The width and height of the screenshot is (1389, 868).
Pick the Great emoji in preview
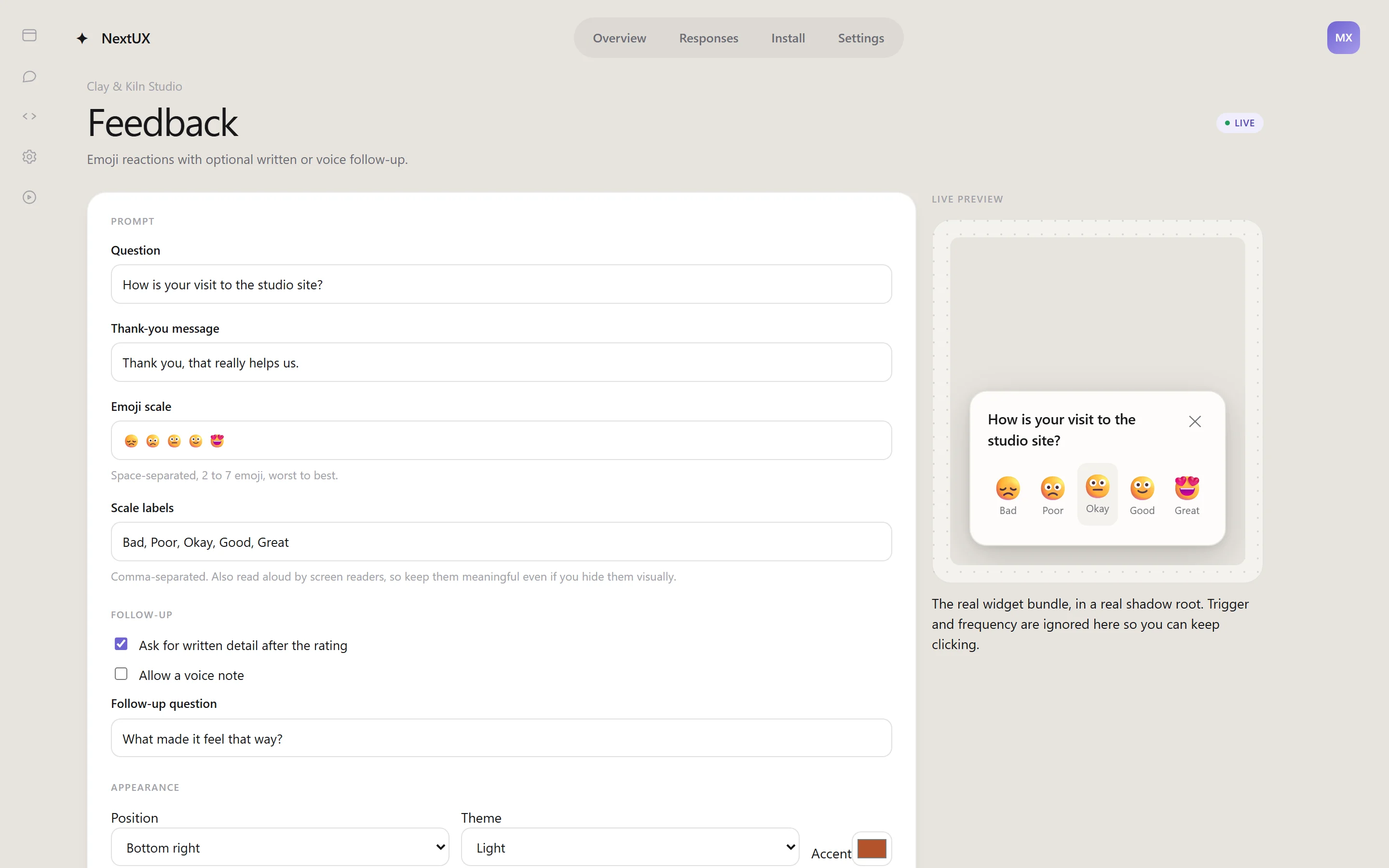(x=1187, y=495)
